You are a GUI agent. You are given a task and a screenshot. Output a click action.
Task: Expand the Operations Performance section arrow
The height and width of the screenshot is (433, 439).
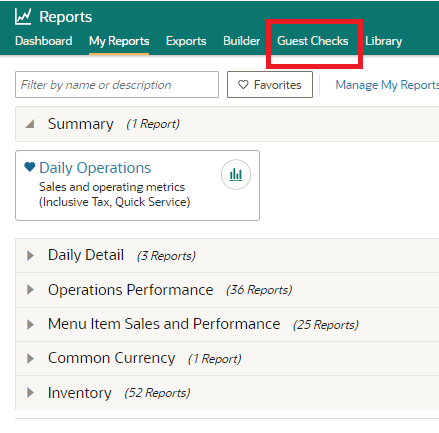coord(30,290)
